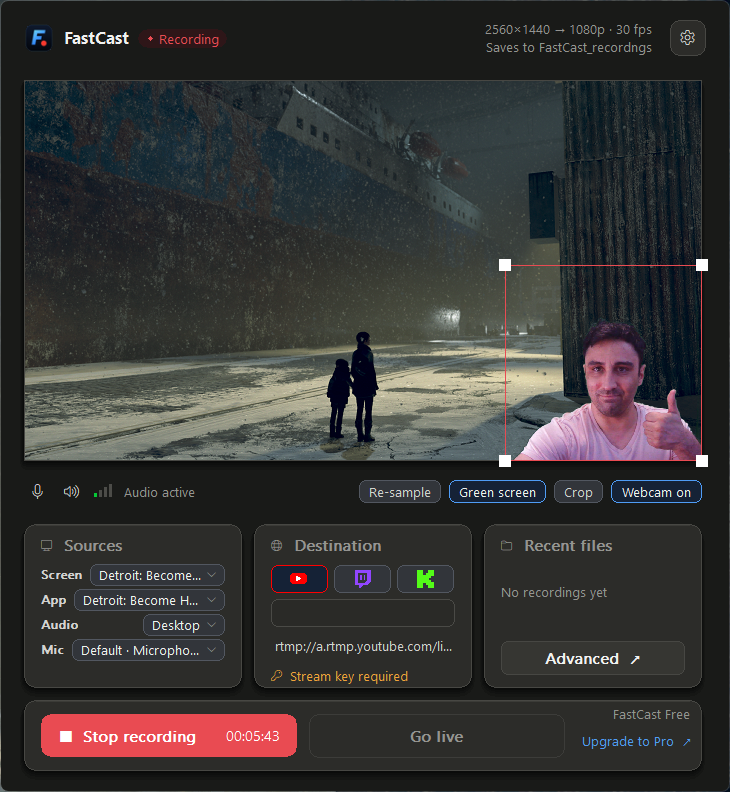Select the webcam overlay in the preview
730x792 pixels.
[x=603, y=363]
